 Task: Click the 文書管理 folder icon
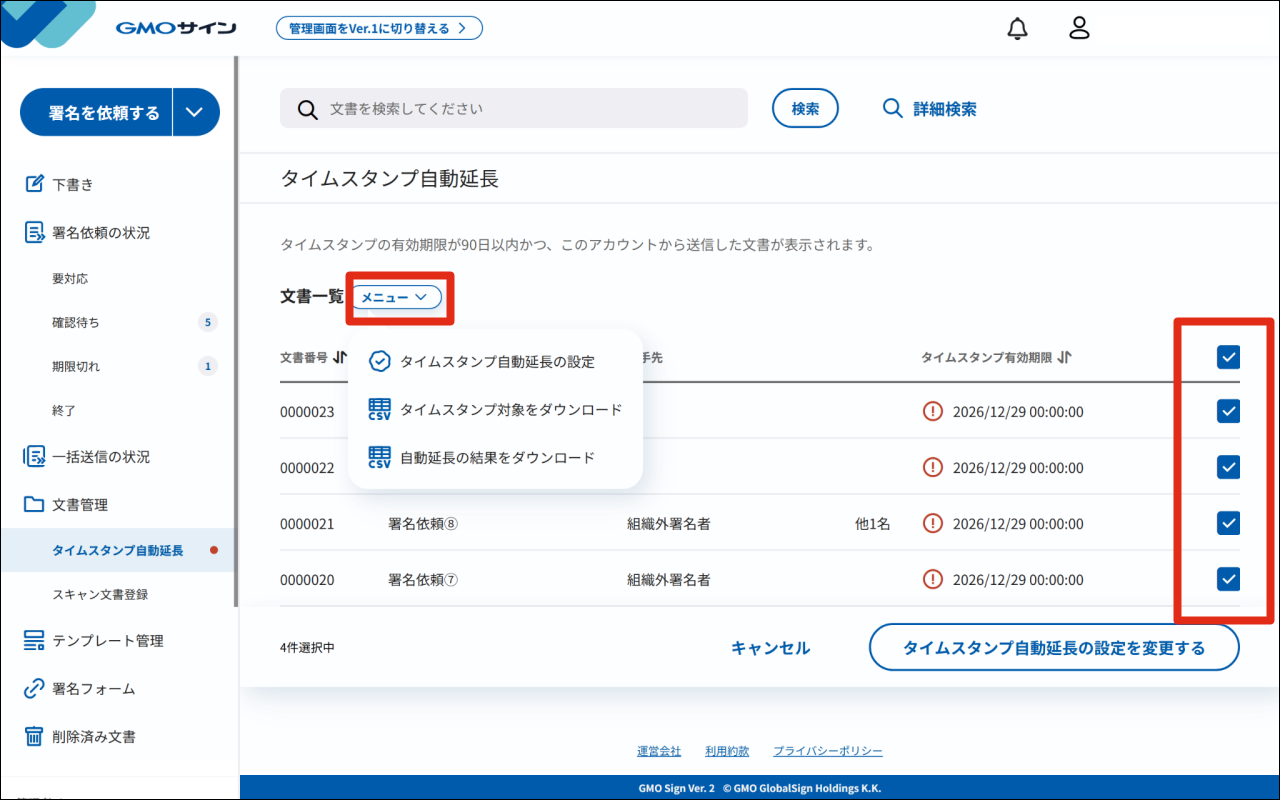point(35,504)
